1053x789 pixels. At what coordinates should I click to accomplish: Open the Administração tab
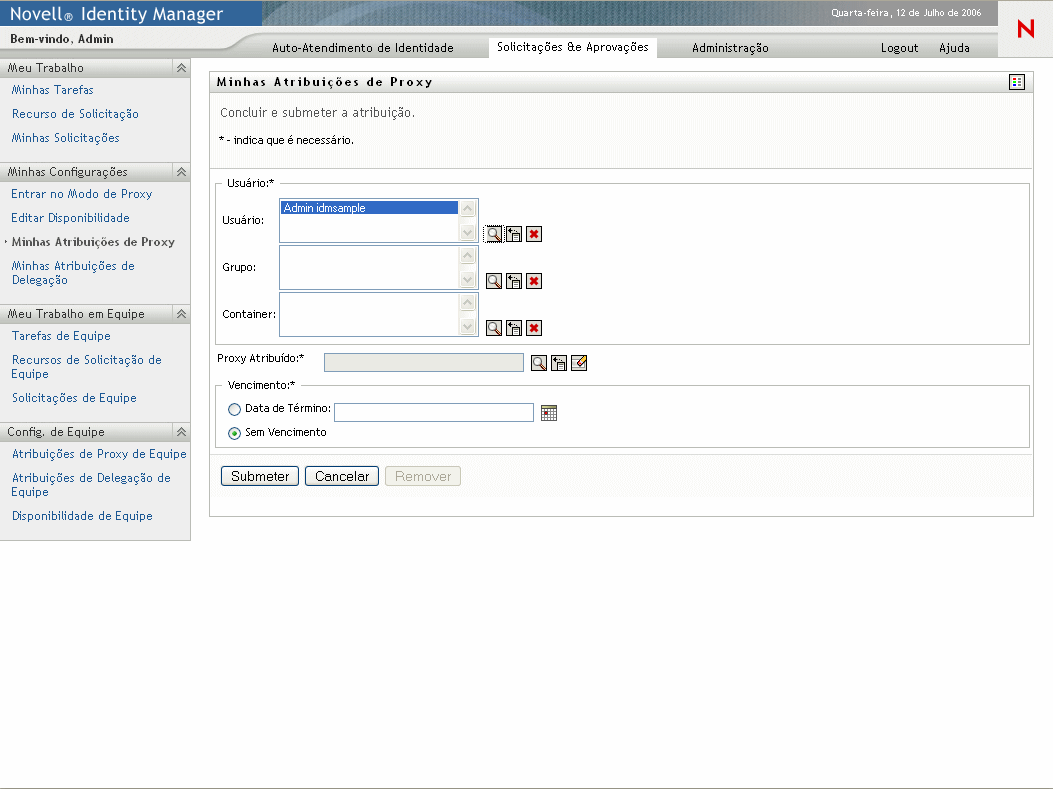(x=730, y=48)
